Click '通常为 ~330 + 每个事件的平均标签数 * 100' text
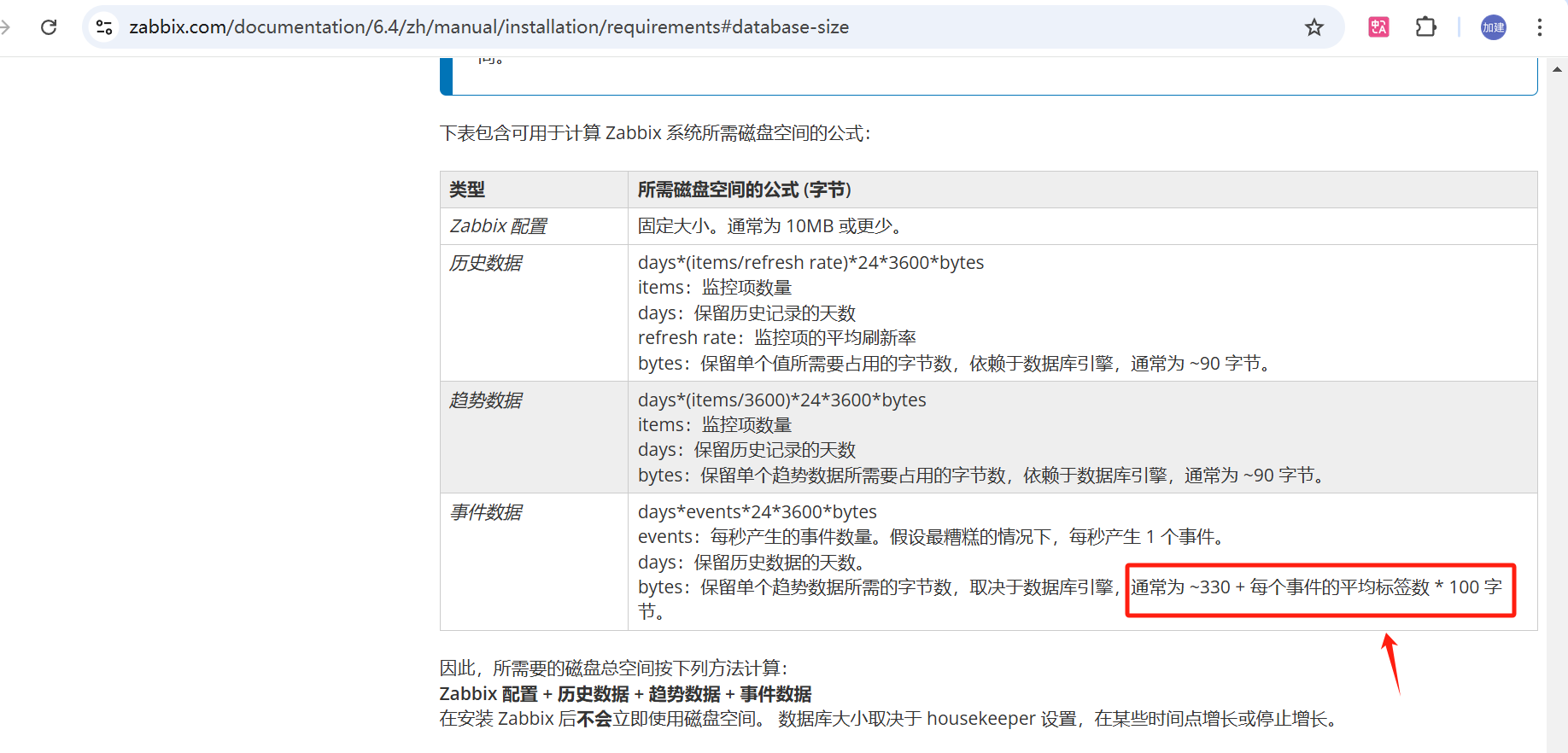The height and width of the screenshot is (753, 1568). tap(1305, 587)
